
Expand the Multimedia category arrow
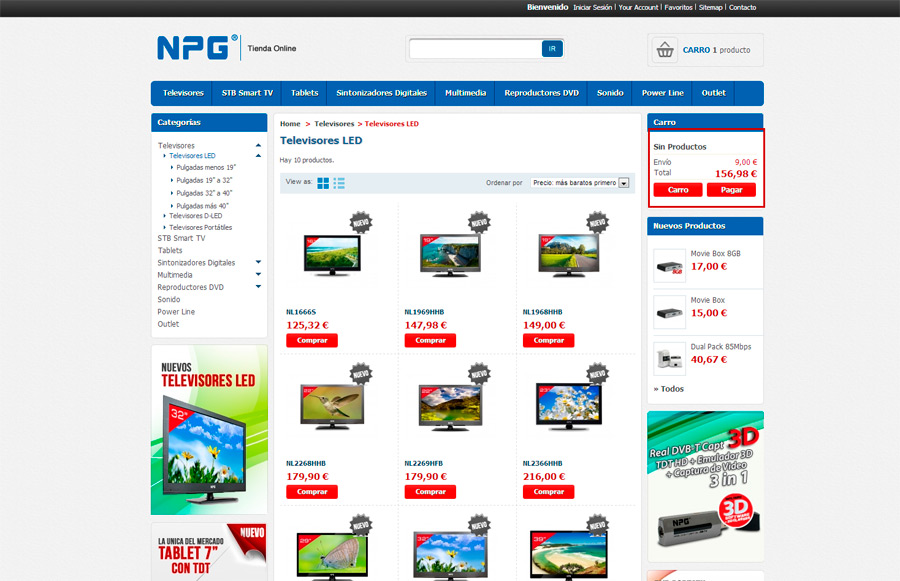[x=258, y=274]
